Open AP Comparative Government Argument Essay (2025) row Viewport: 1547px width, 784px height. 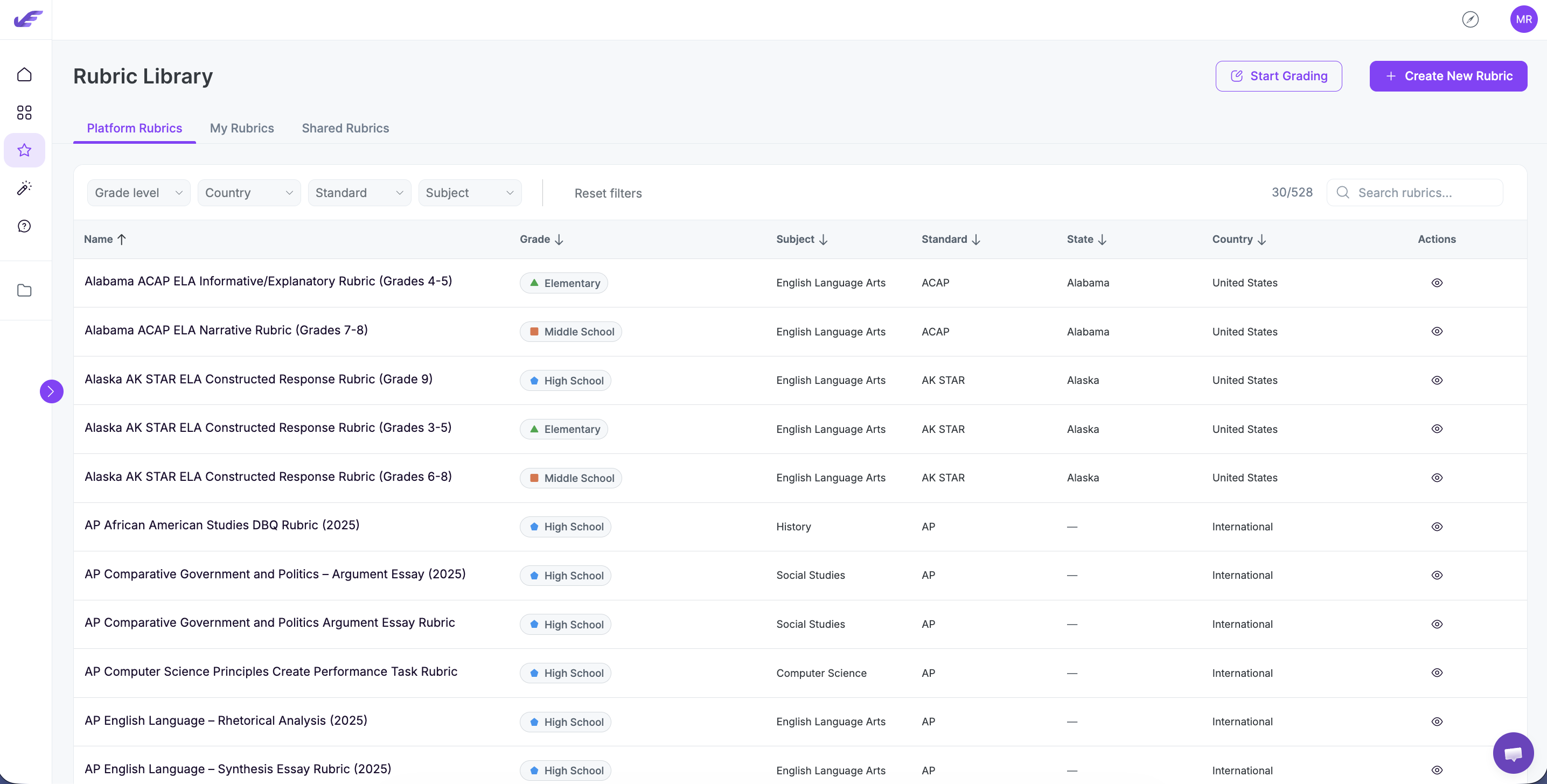point(800,575)
